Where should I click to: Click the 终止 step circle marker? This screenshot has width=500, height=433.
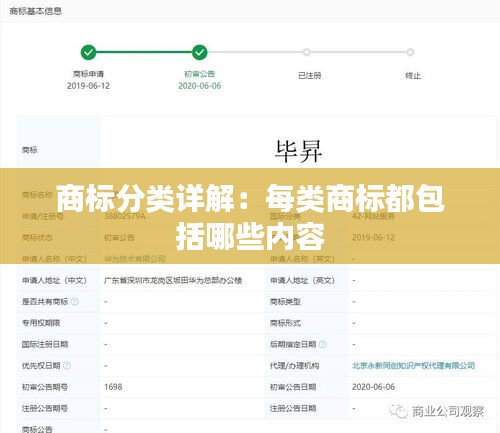click(x=410, y=52)
